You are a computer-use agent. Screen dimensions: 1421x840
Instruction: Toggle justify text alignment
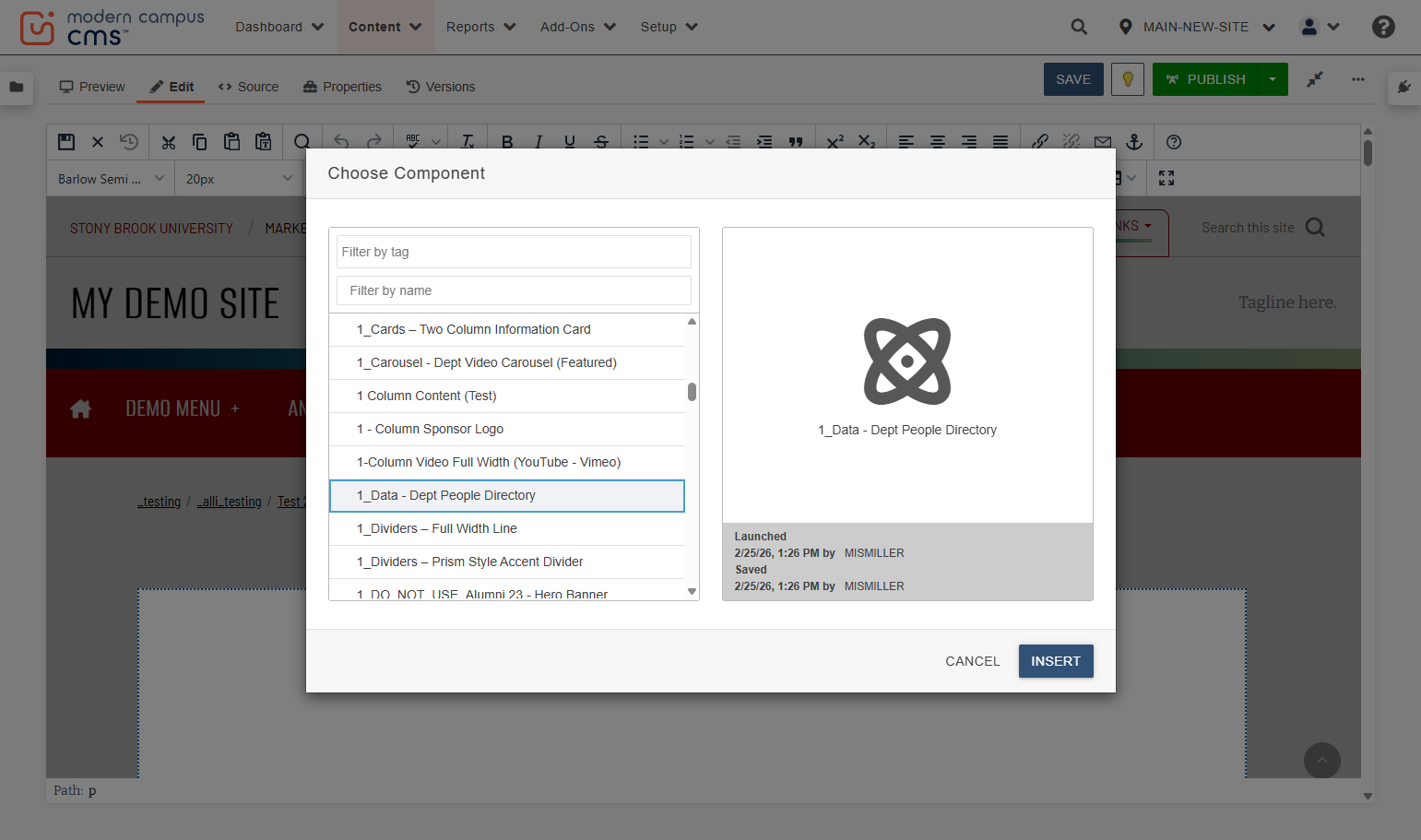pos(1001,142)
